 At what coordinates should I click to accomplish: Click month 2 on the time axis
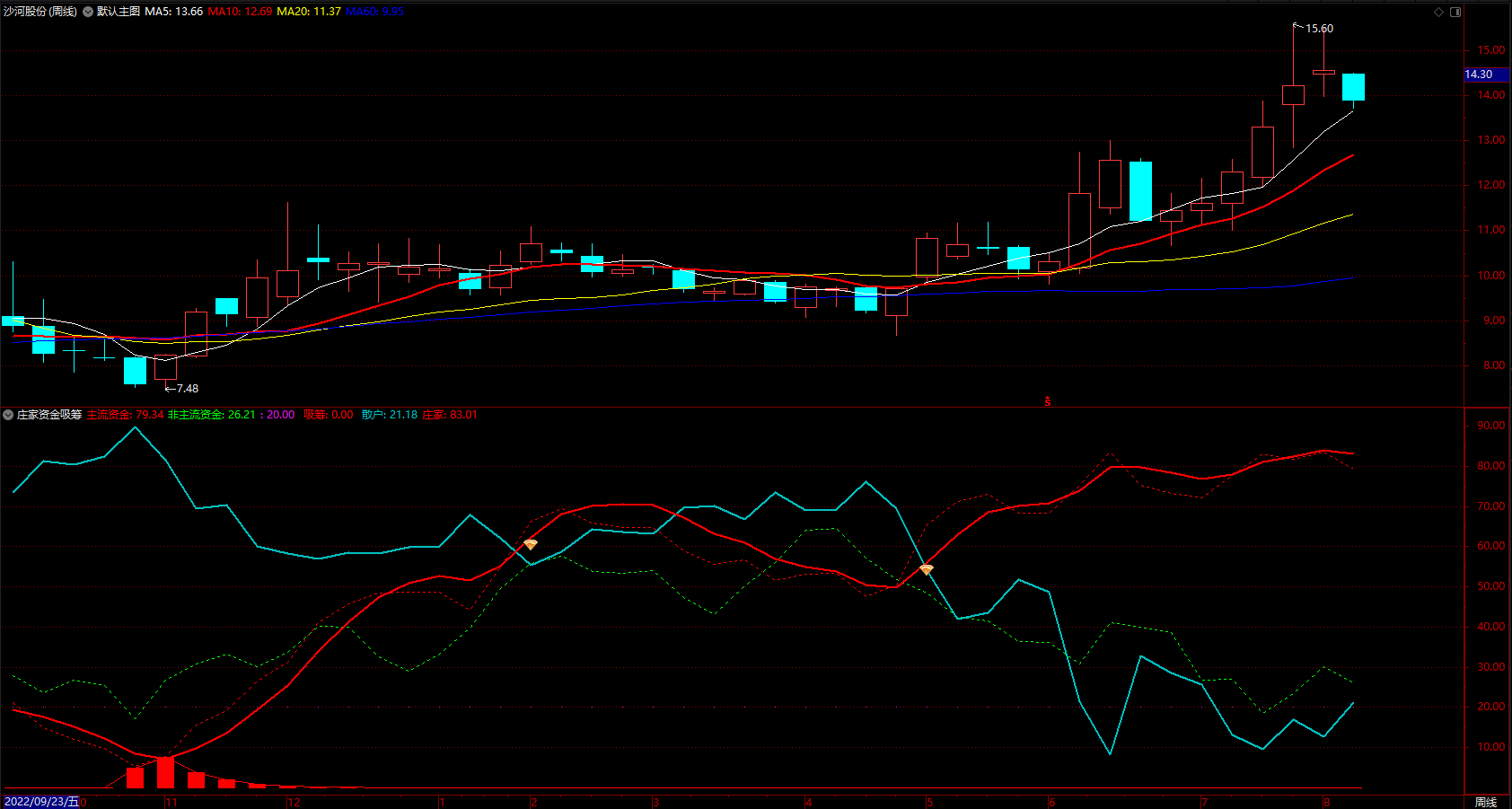(x=533, y=802)
